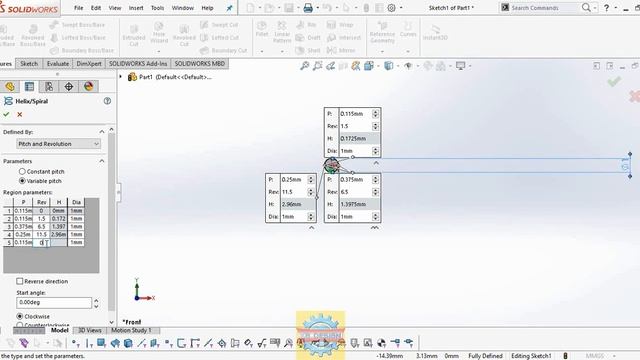Click the Print icon in the top toolbar
The image size is (640, 360).
[308, 8]
